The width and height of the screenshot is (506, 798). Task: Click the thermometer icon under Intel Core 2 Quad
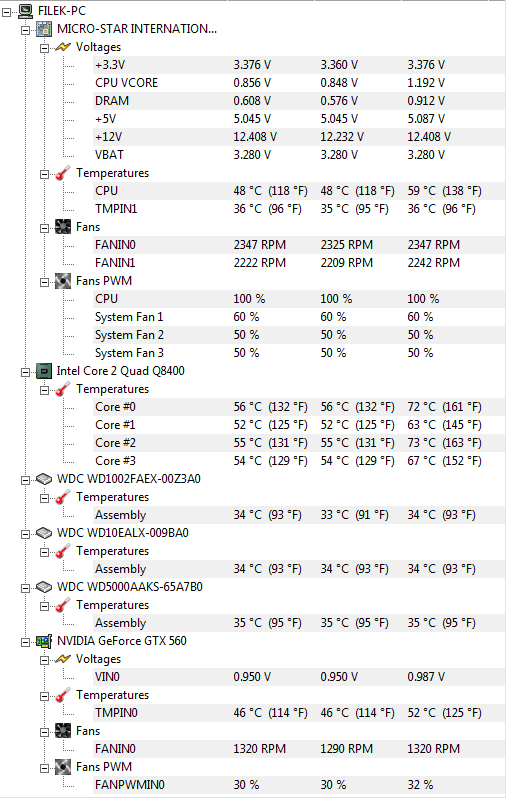click(63, 389)
